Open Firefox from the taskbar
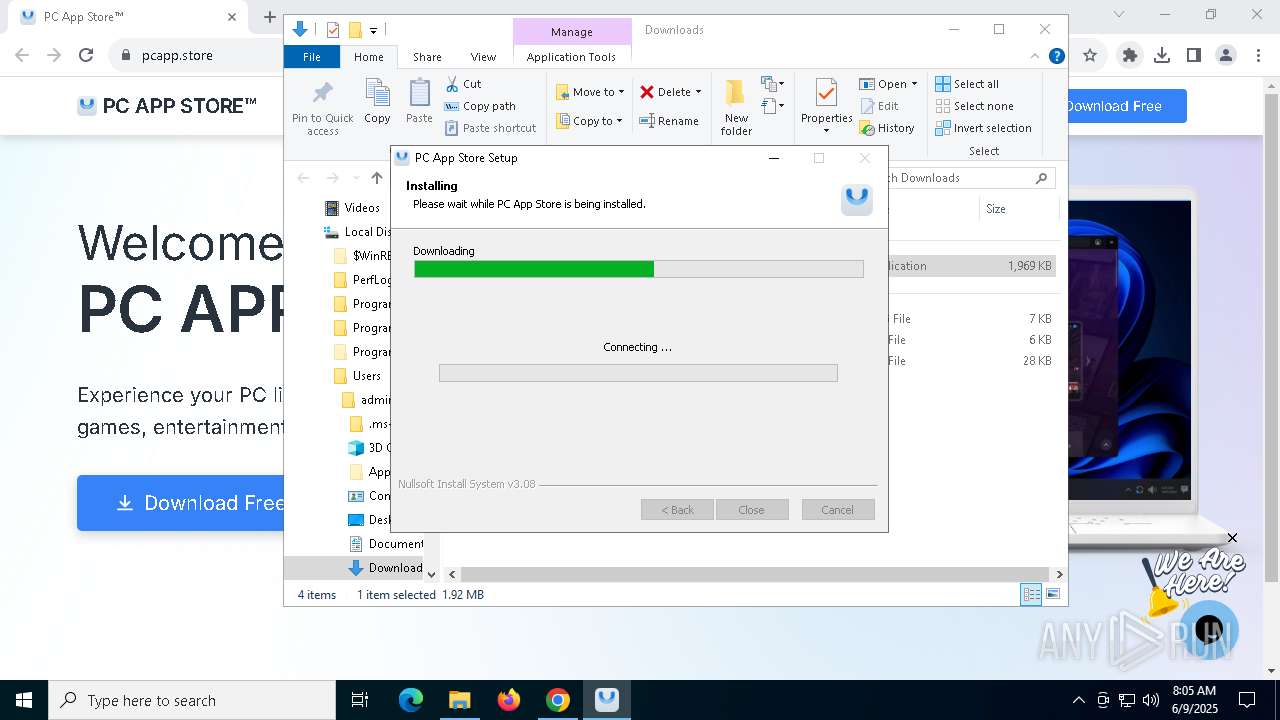 click(509, 700)
